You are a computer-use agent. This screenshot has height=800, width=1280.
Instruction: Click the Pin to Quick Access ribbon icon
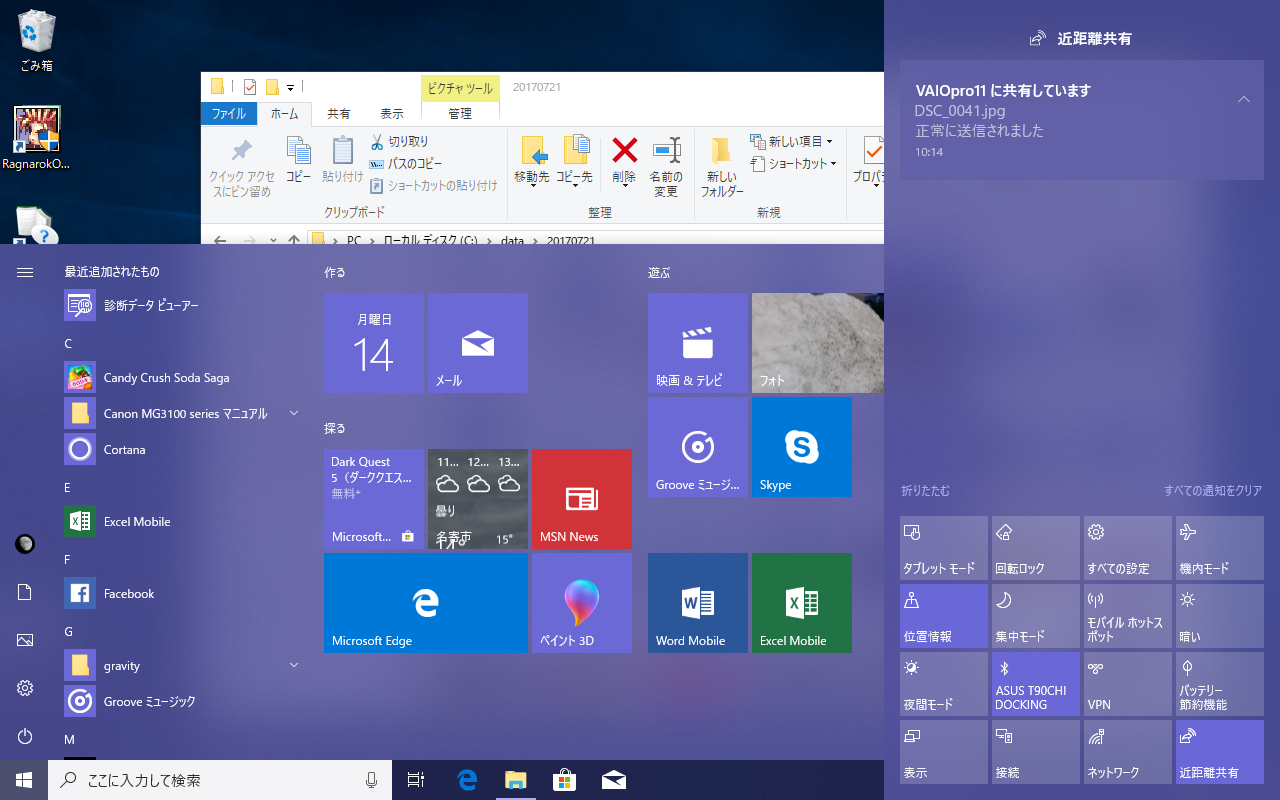(241, 167)
